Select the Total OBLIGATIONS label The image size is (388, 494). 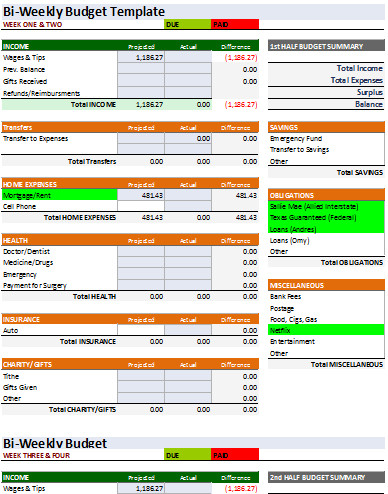[x=352, y=263]
